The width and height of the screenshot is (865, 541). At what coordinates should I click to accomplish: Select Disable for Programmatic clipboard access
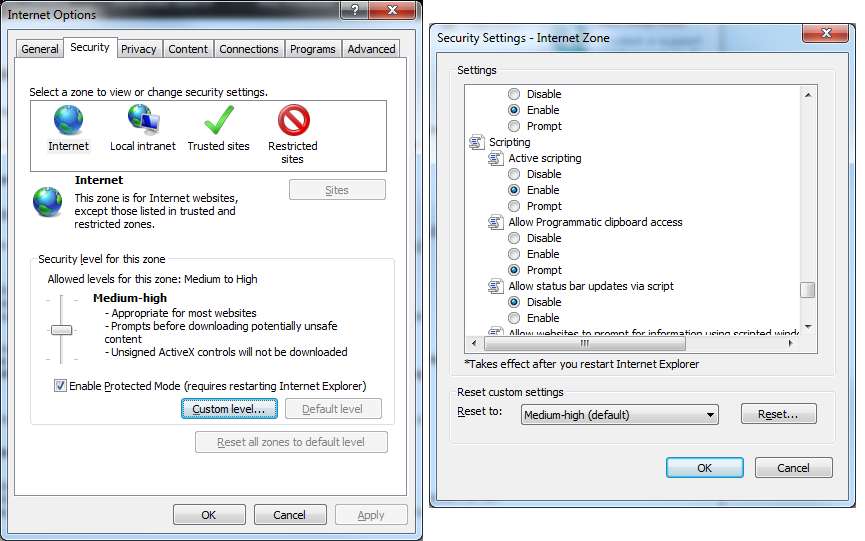tap(514, 238)
